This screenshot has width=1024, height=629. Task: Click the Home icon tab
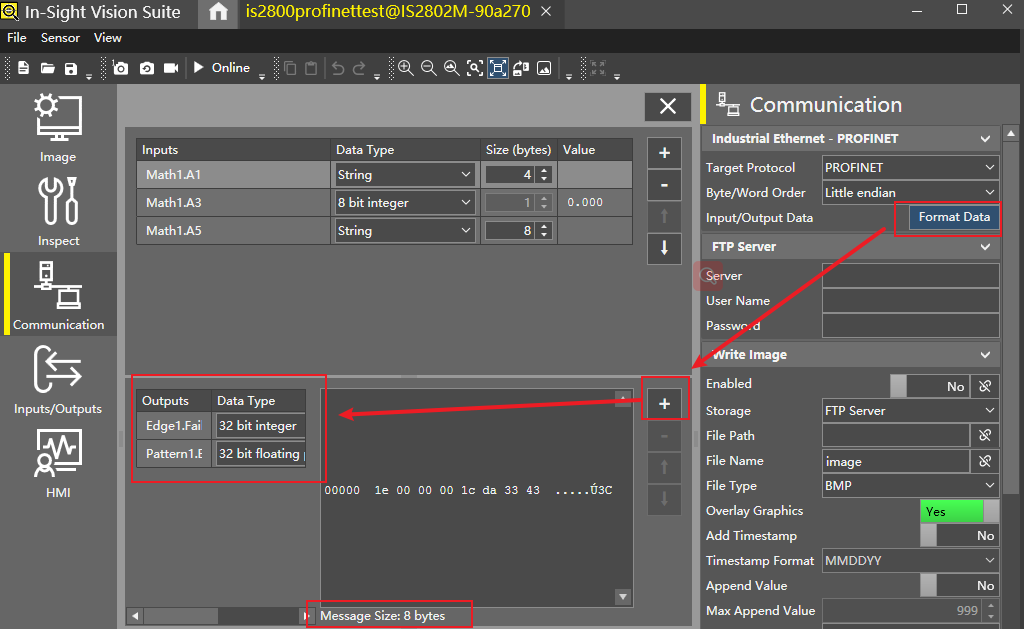tap(218, 13)
